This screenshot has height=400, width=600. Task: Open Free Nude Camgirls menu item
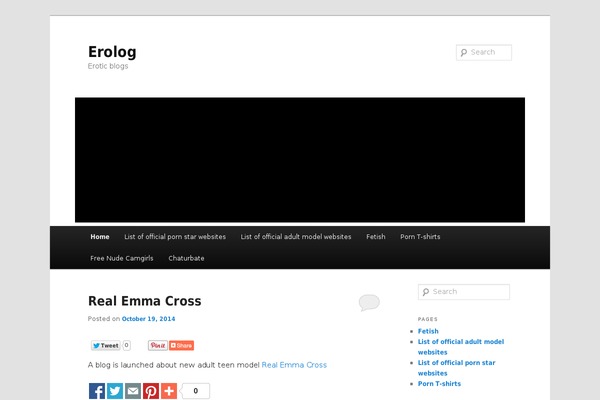[122, 258]
